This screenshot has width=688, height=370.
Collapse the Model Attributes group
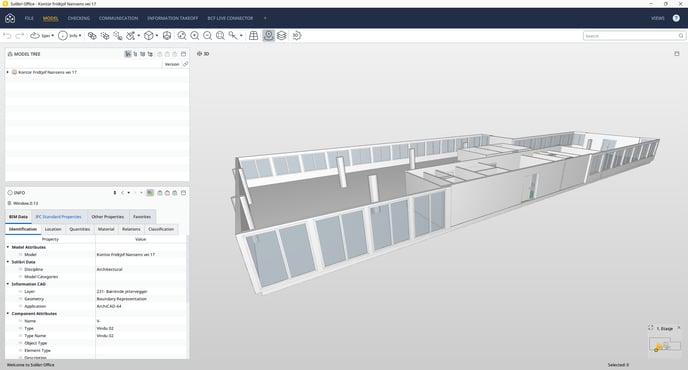point(8,247)
